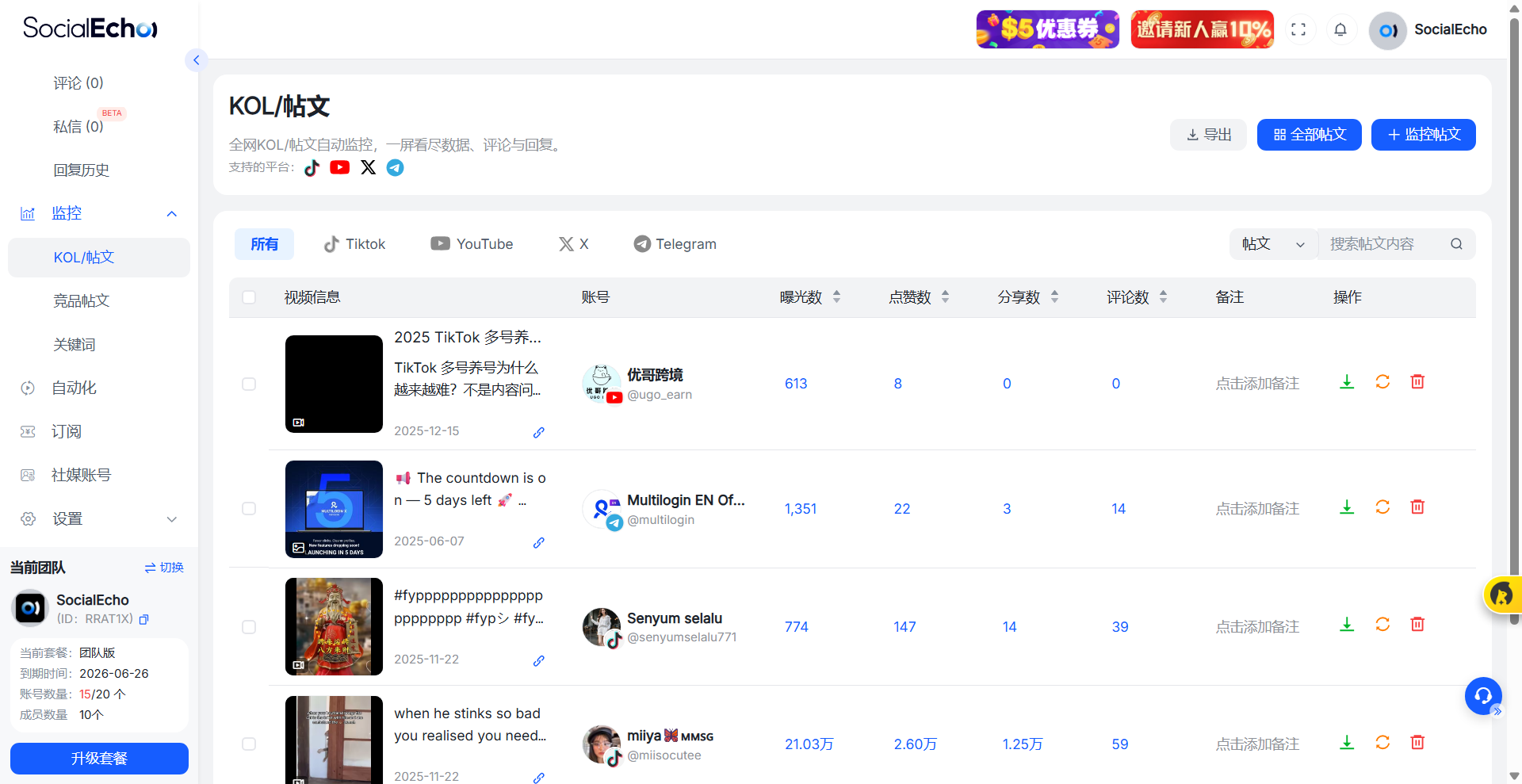This screenshot has height=784, width=1522.
Task: Click the X supported platform icon
Action: [369, 167]
